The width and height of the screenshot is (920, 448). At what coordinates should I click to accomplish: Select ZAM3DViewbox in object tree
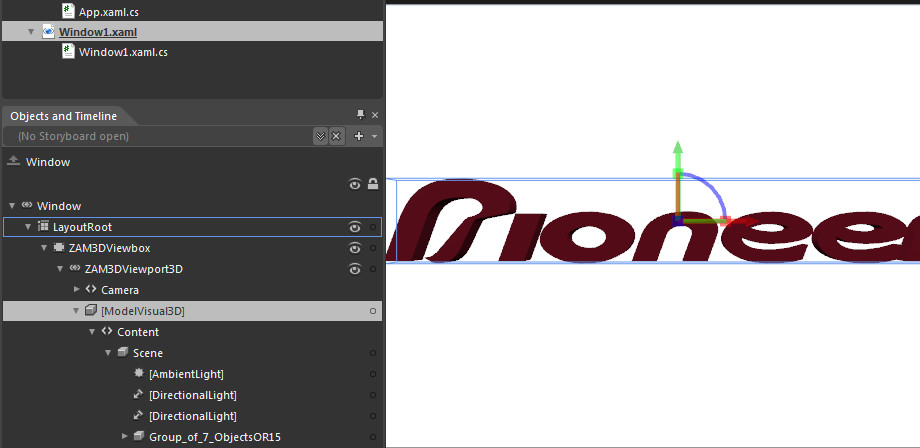coord(109,248)
